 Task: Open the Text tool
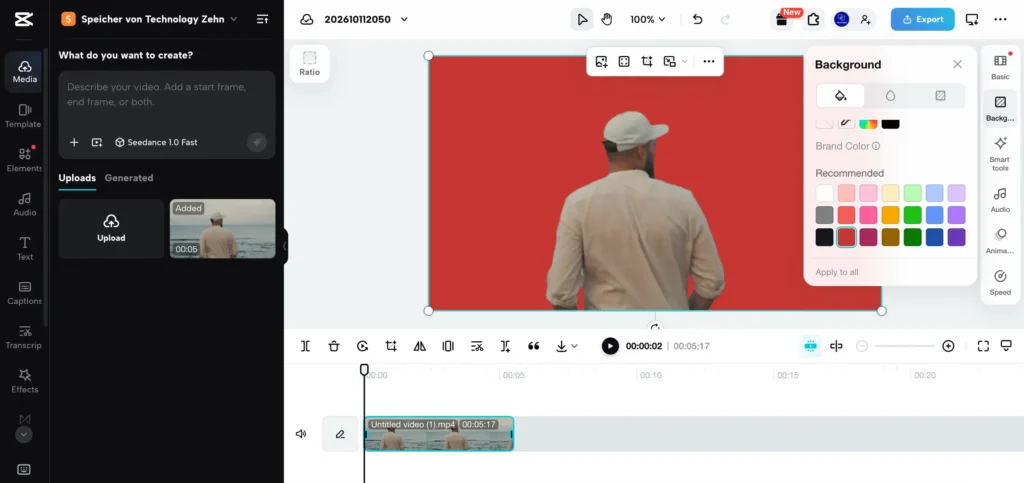[24, 249]
